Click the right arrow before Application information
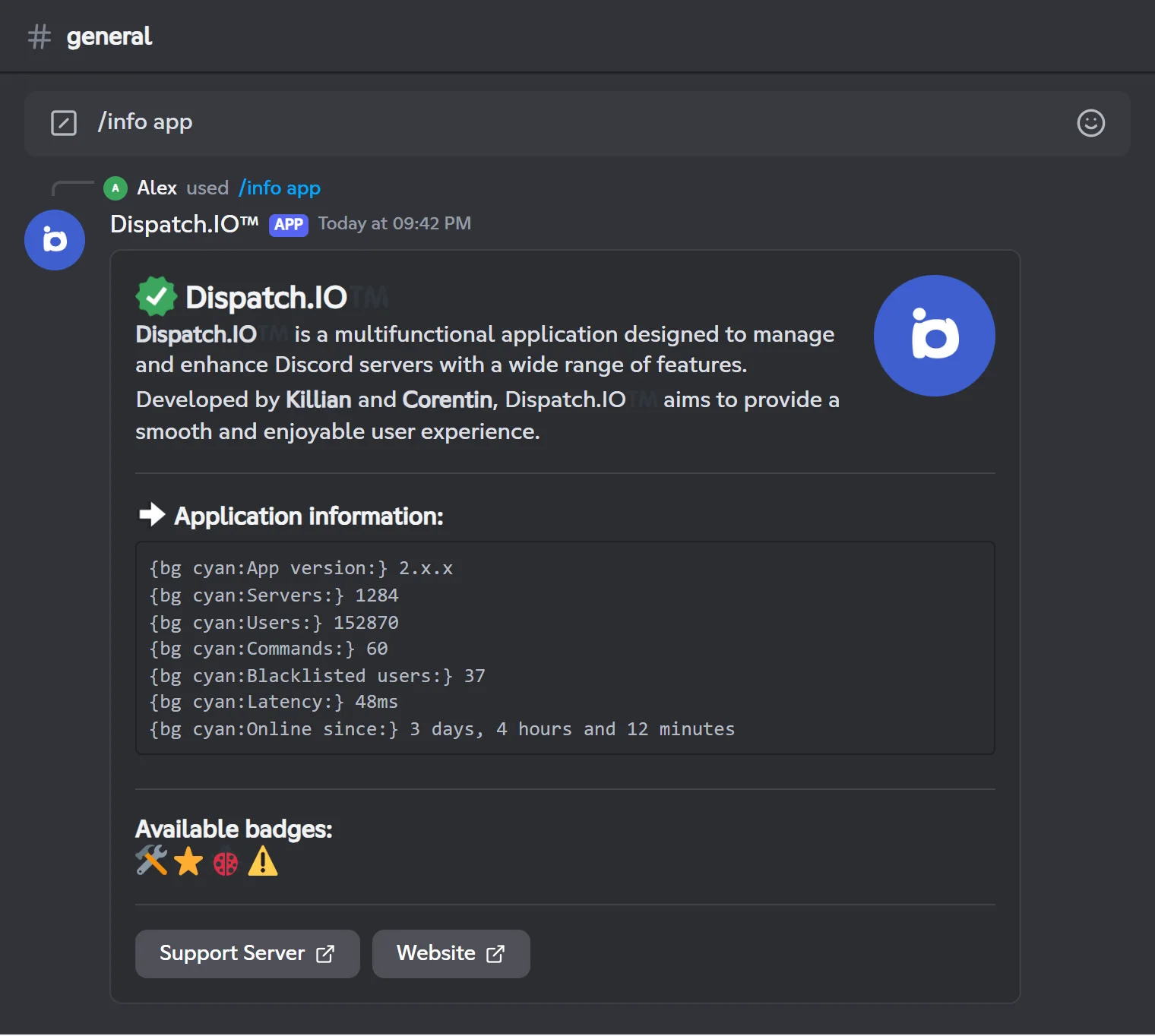The image size is (1155, 1036). (152, 515)
